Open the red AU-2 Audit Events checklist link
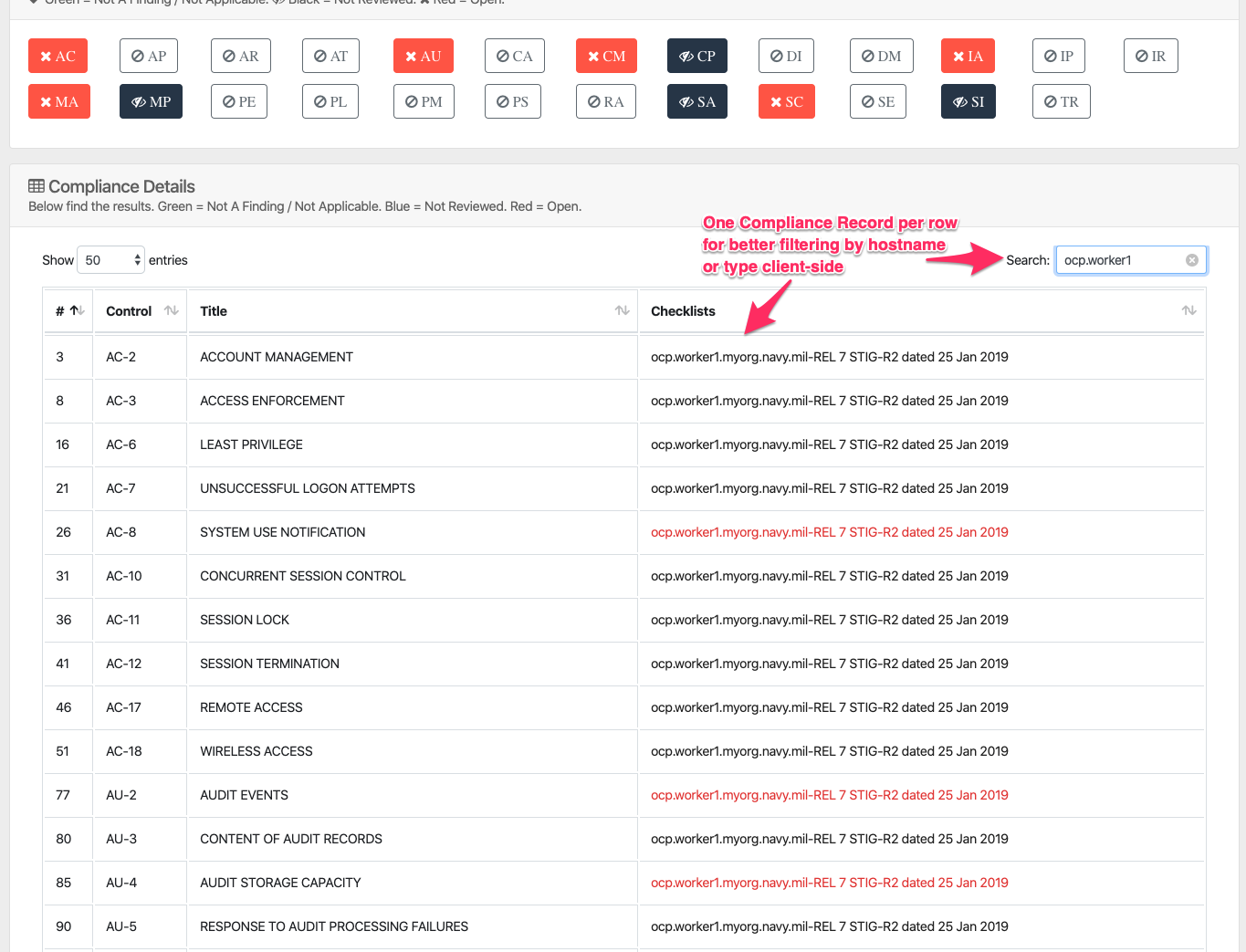The width and height of the screenshot is (1246, 952). tap(829, 795)
